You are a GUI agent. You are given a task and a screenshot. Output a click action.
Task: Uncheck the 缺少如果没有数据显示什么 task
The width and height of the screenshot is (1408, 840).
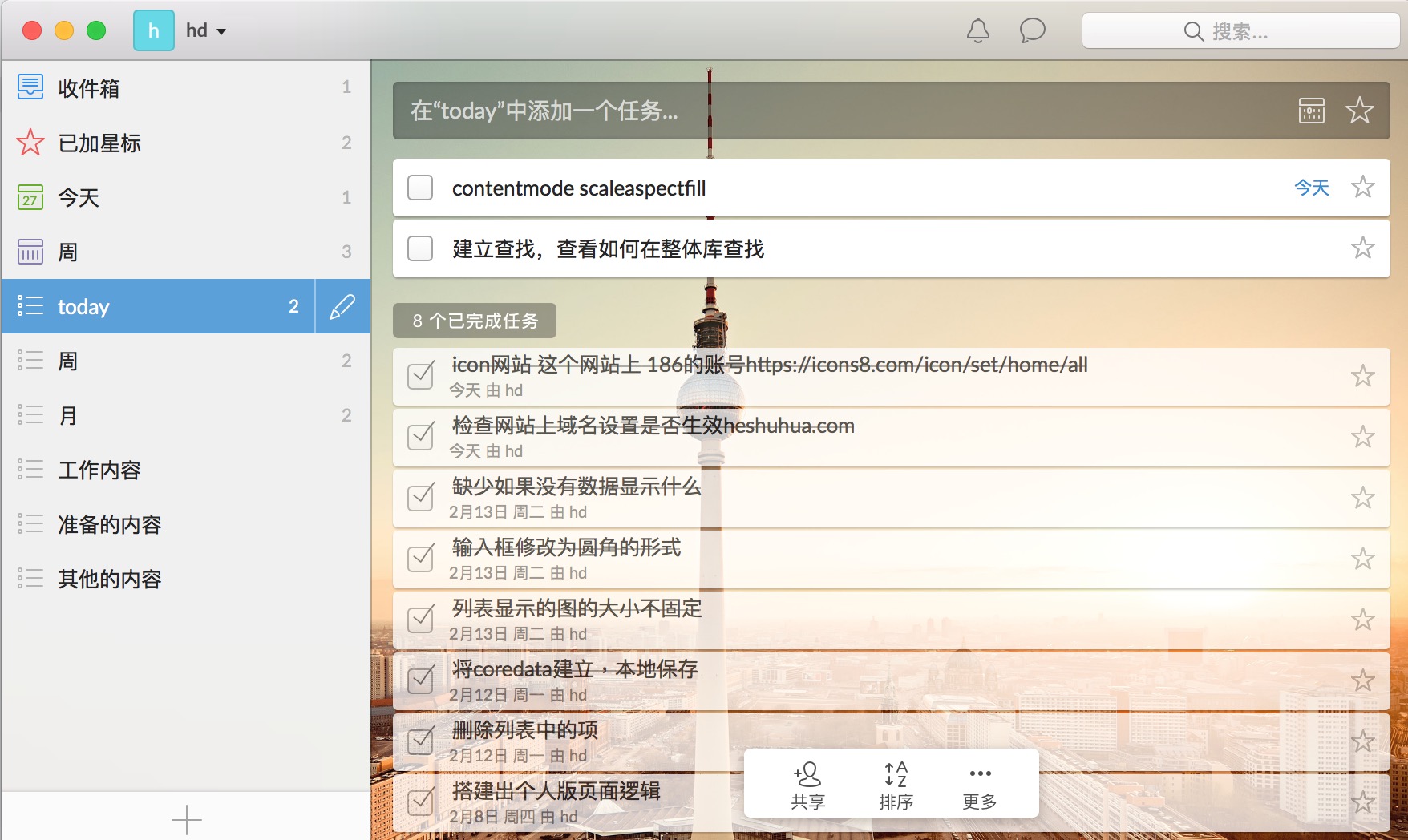421,497
